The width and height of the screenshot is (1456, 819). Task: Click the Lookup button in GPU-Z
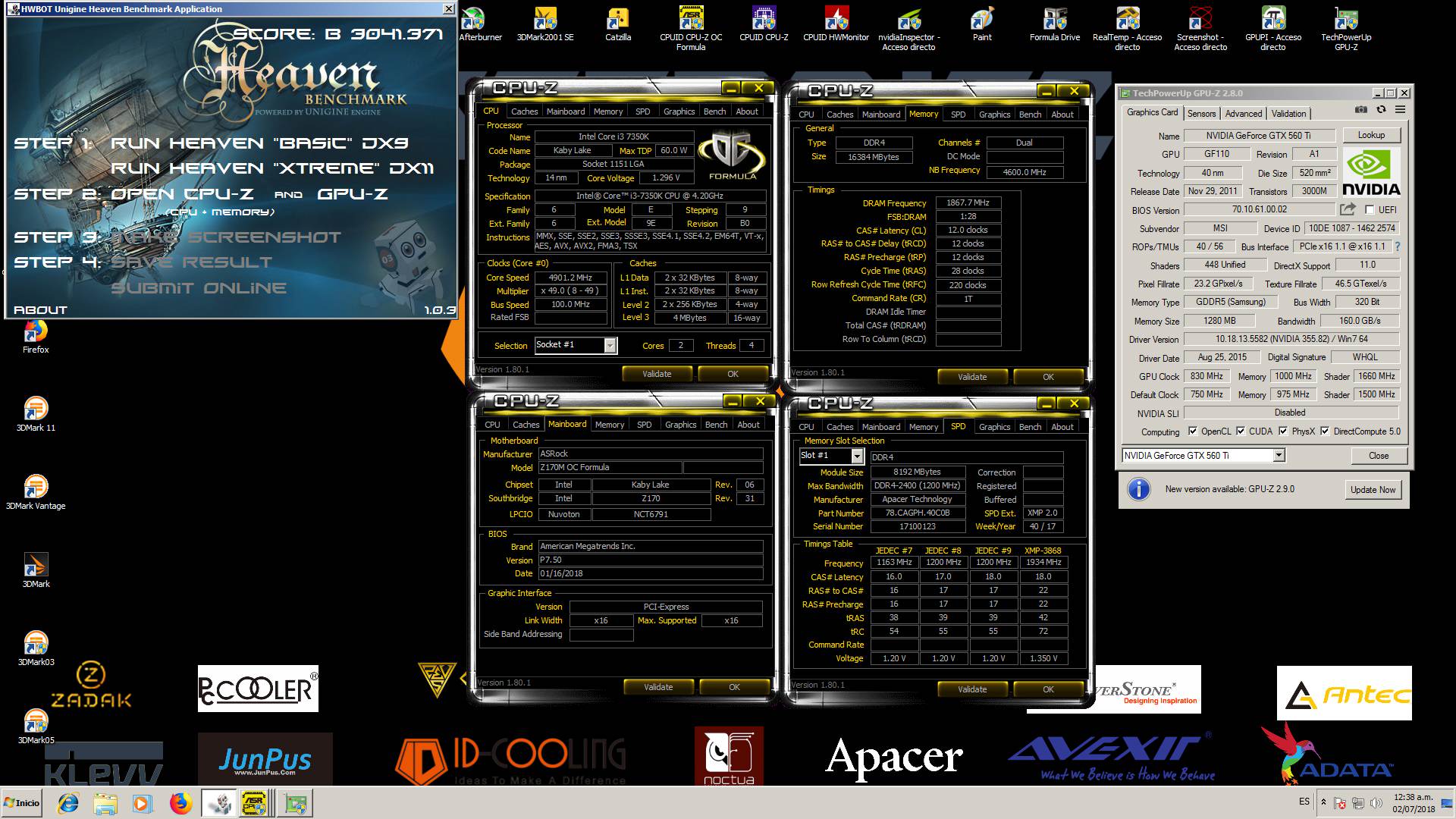1371,135
